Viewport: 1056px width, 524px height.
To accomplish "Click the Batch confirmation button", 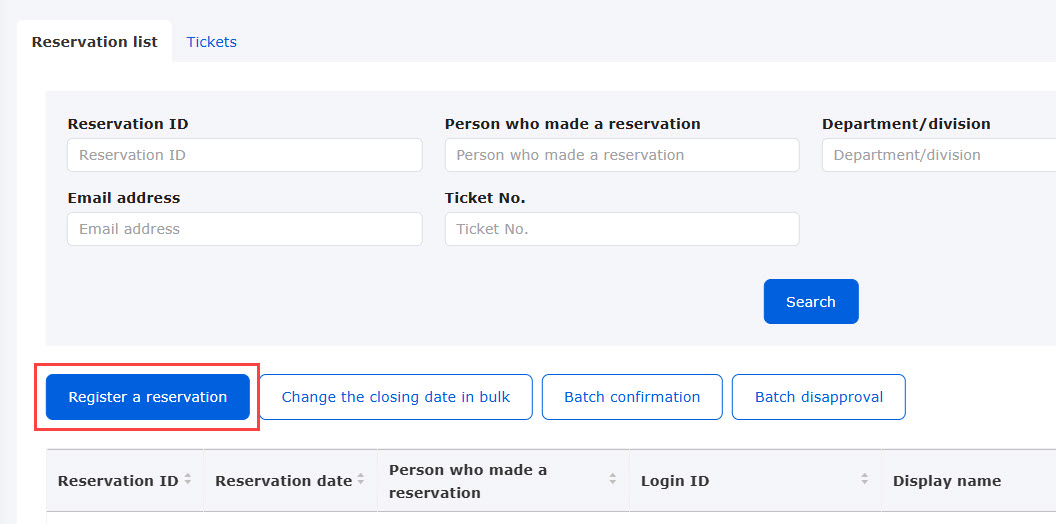I will pyautogui.click(x=632, y=397).
